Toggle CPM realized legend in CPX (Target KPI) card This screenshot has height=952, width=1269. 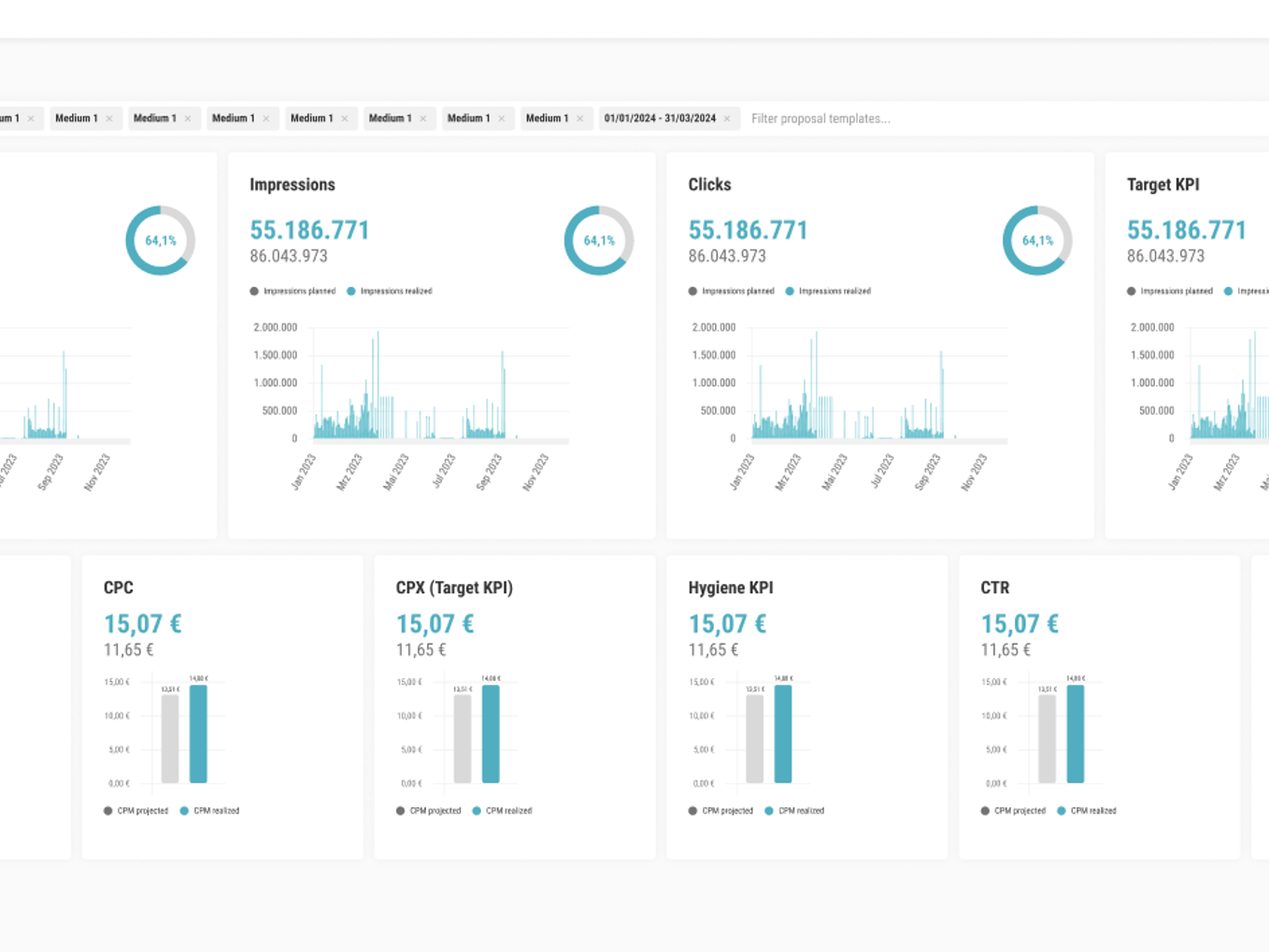[502, 811]
